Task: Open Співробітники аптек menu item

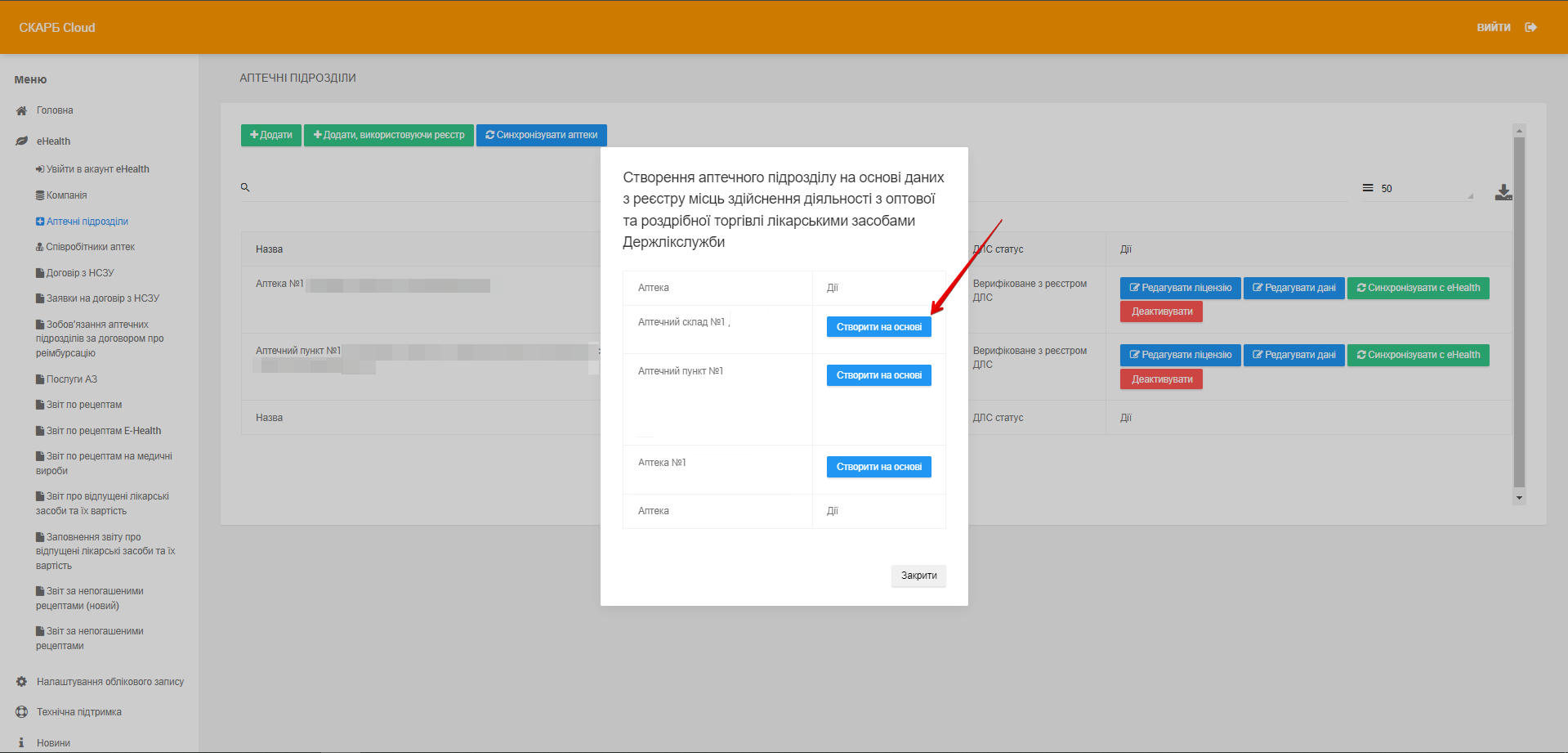Action: pyautogui.click(x=90, y=247)
